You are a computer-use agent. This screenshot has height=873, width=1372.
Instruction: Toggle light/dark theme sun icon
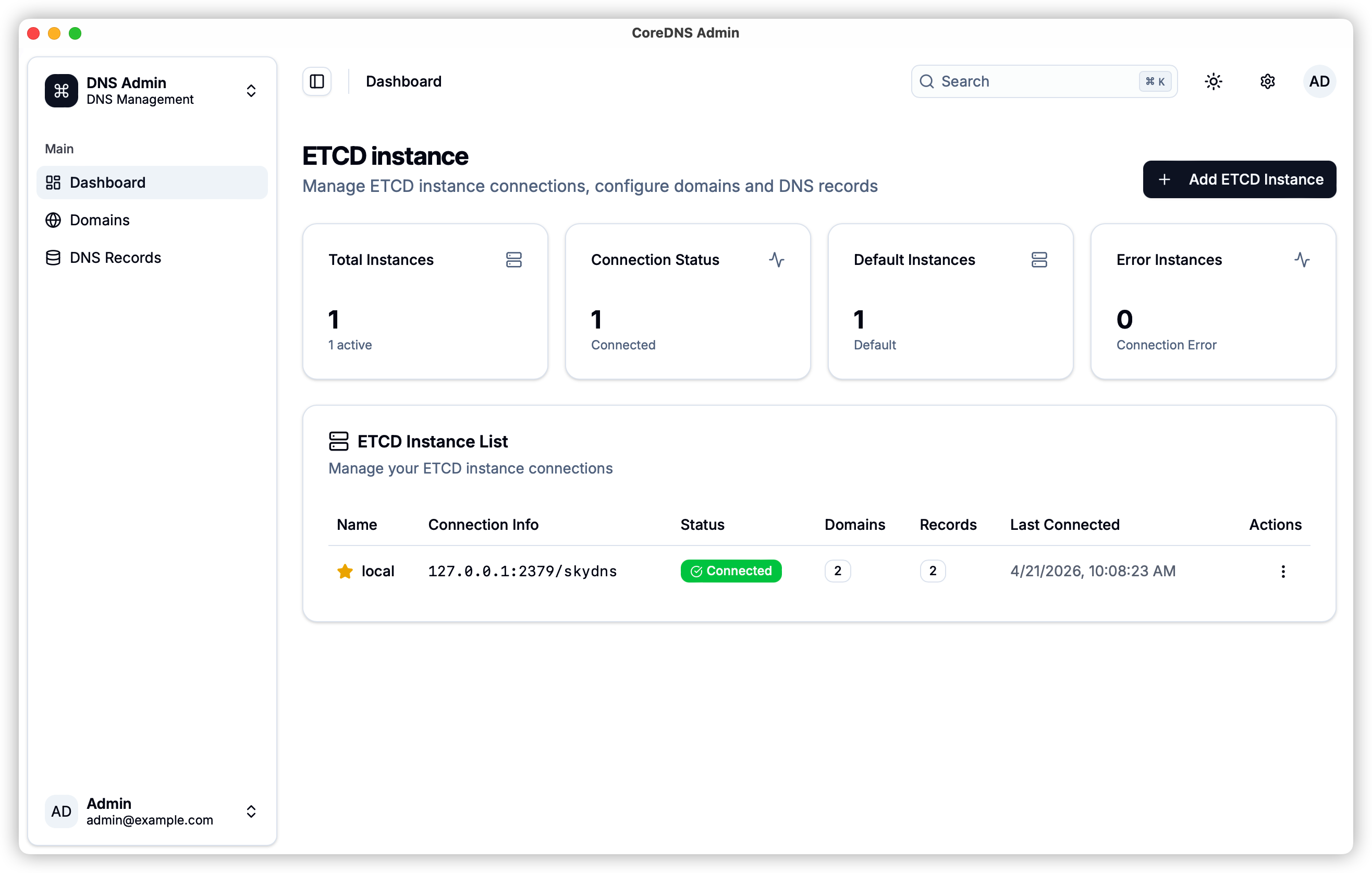[x=1213, y=81]
